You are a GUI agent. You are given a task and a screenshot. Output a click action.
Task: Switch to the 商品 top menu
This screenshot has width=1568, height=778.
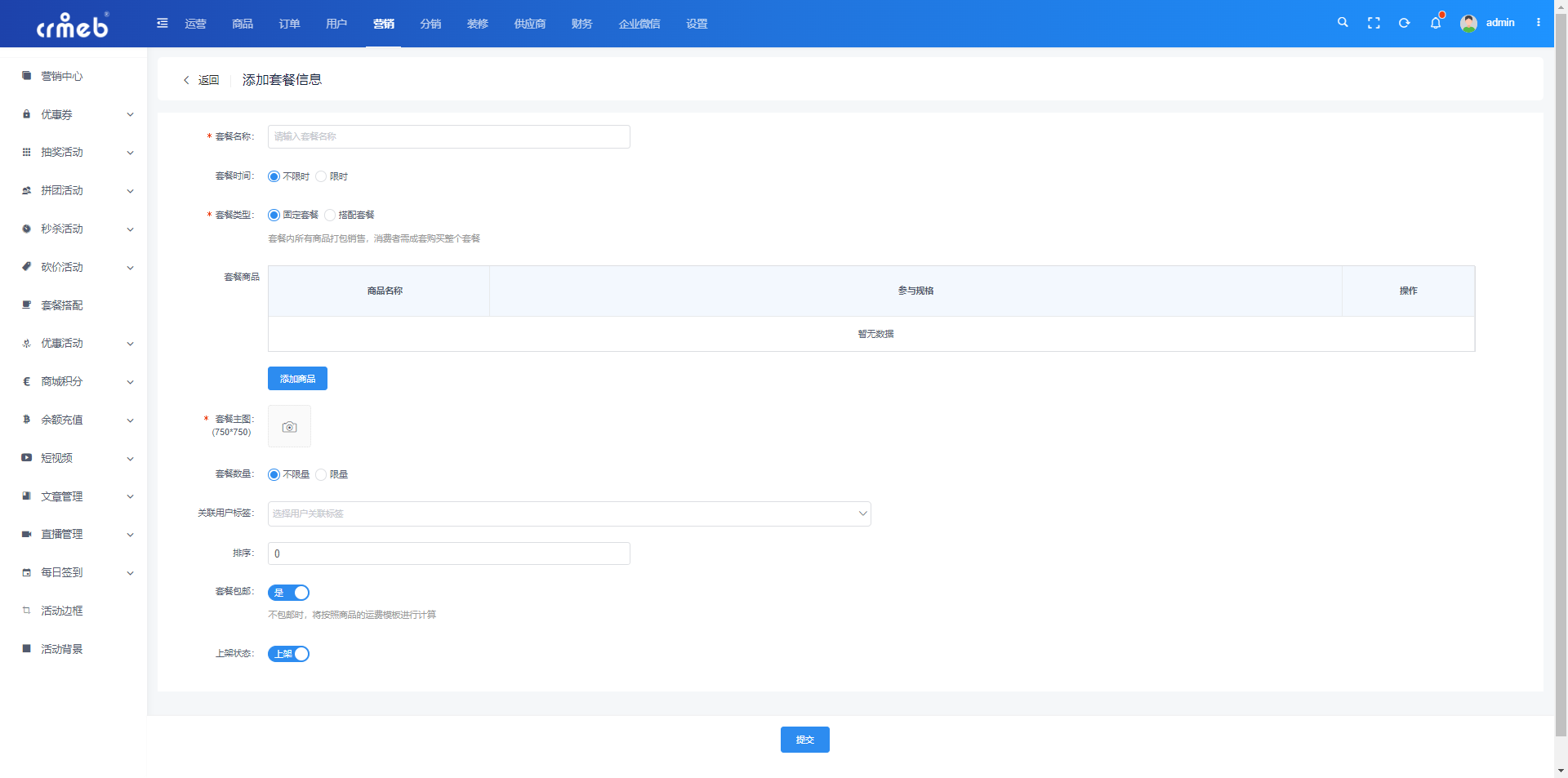click(243, 24)
